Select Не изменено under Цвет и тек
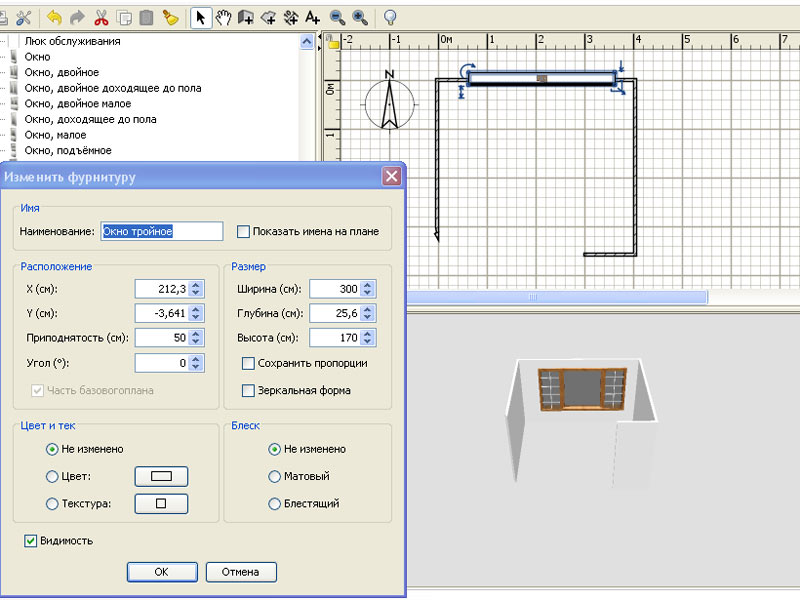800x600 pixels. [52, 449]
